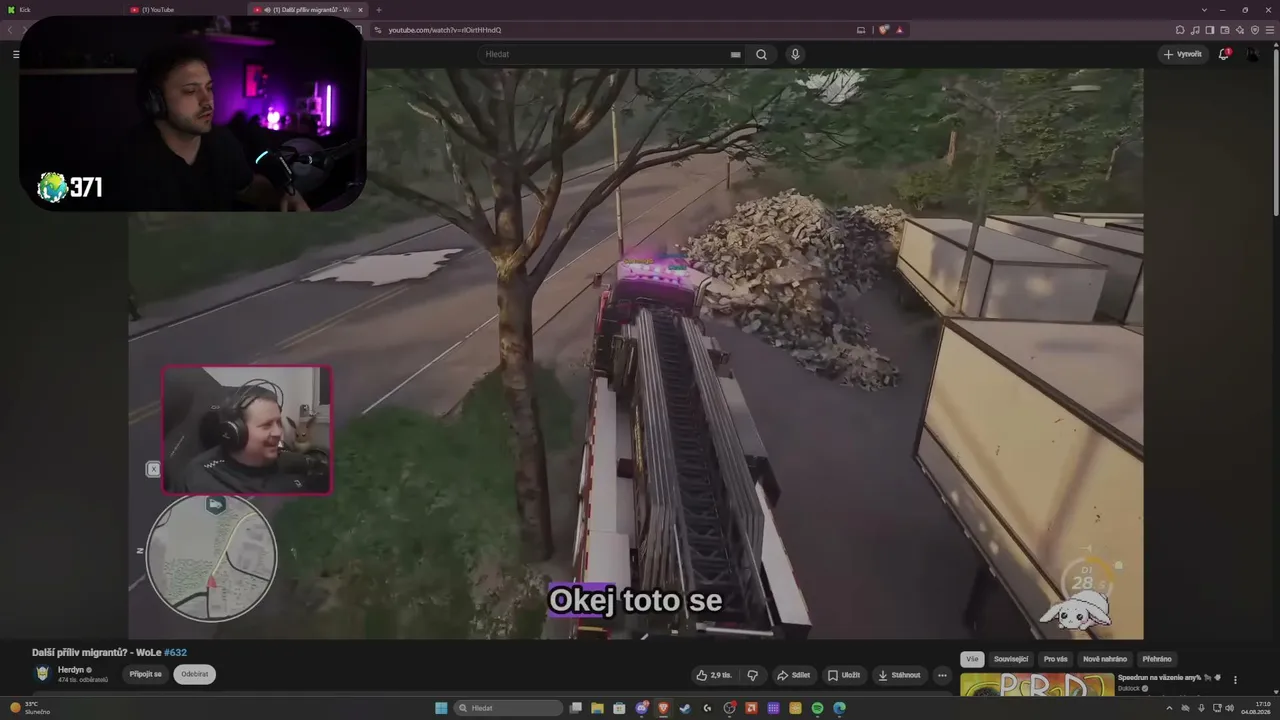Open the Speedrun recommended video thumbnail
This screenshot has height=720, width=1280.
(x=1037, y=684)
